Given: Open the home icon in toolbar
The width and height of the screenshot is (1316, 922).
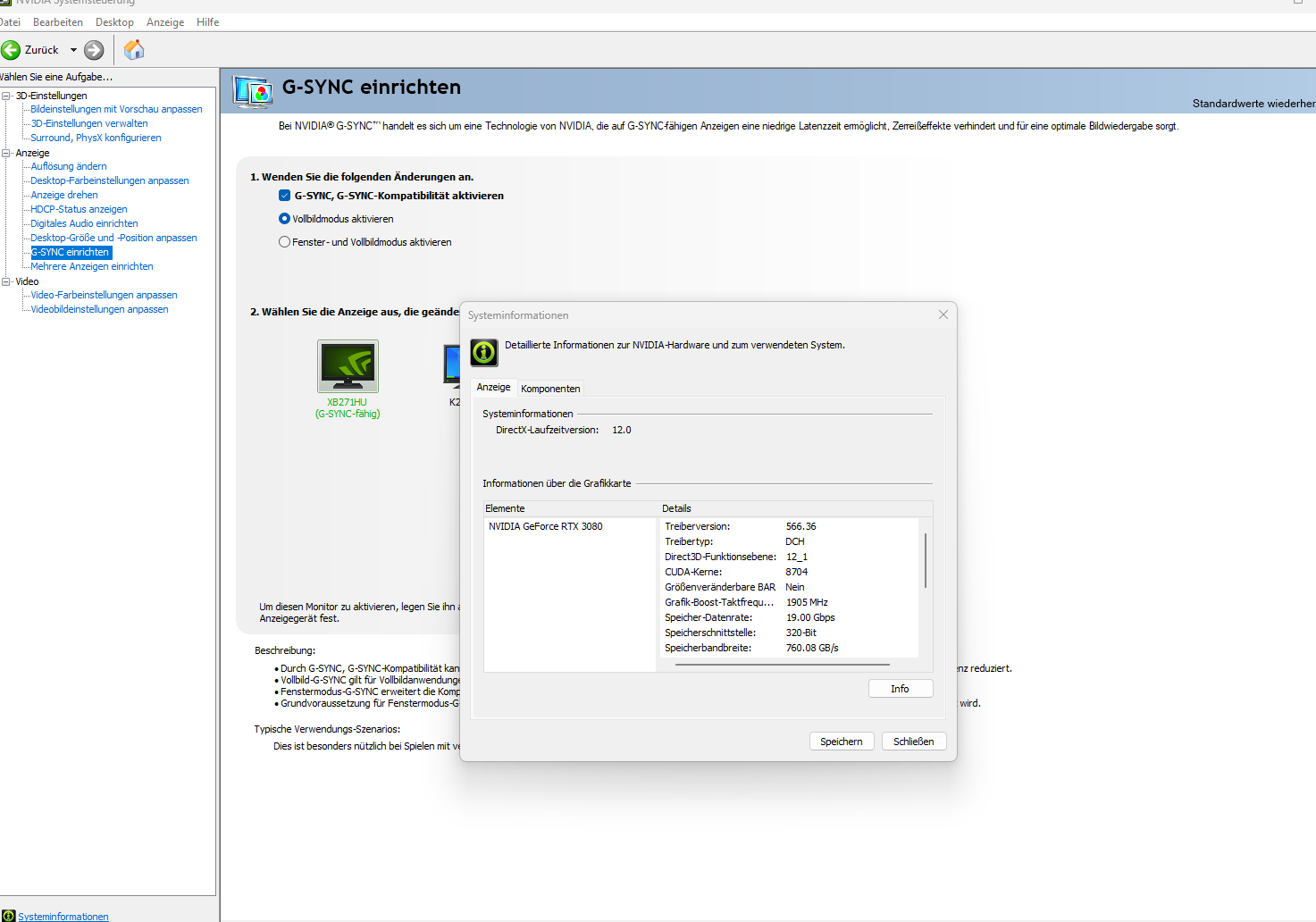Looking at the screenshot, I should click(134, 50).
